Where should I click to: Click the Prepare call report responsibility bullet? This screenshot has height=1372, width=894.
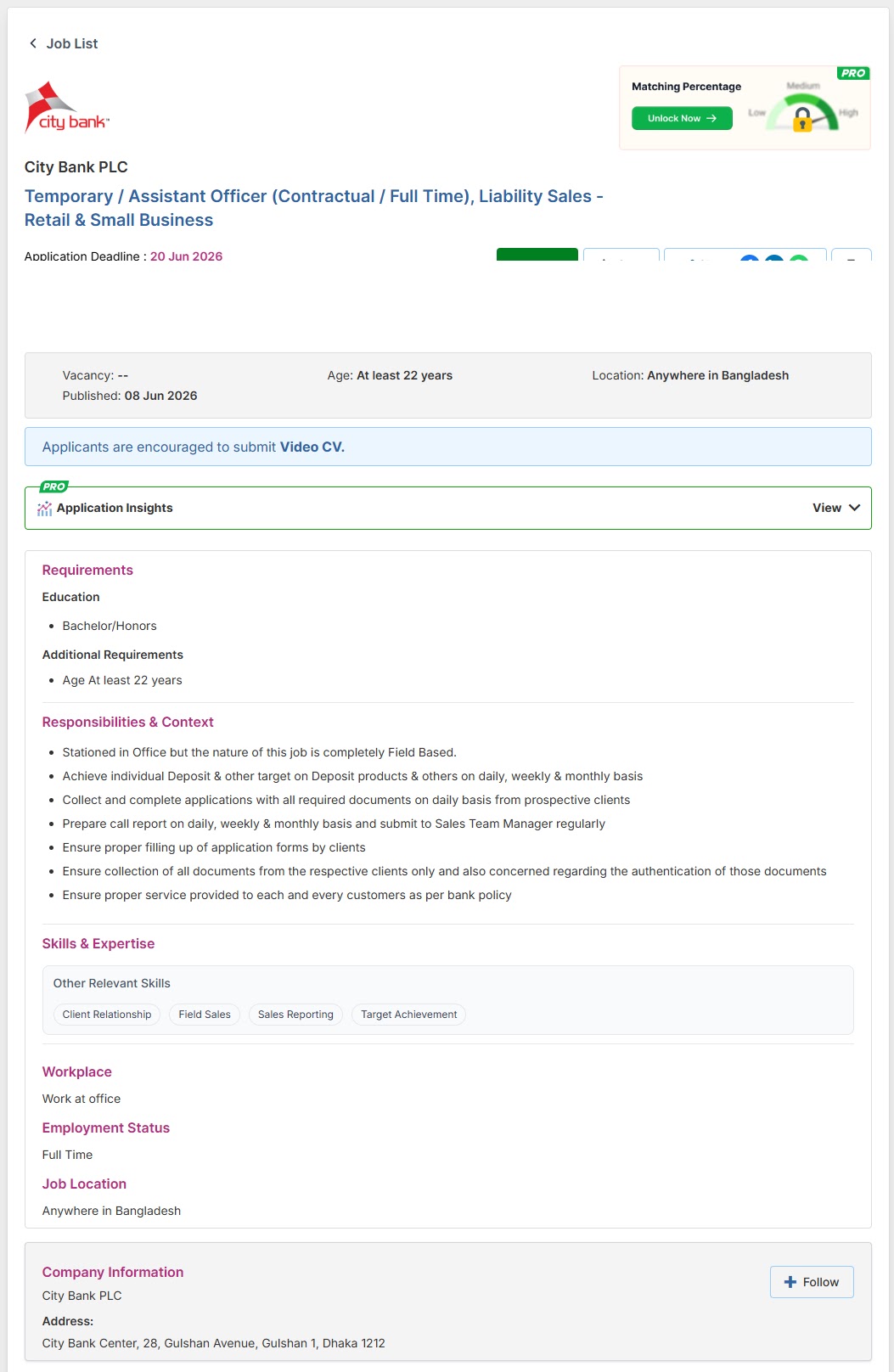click(334, 824)
